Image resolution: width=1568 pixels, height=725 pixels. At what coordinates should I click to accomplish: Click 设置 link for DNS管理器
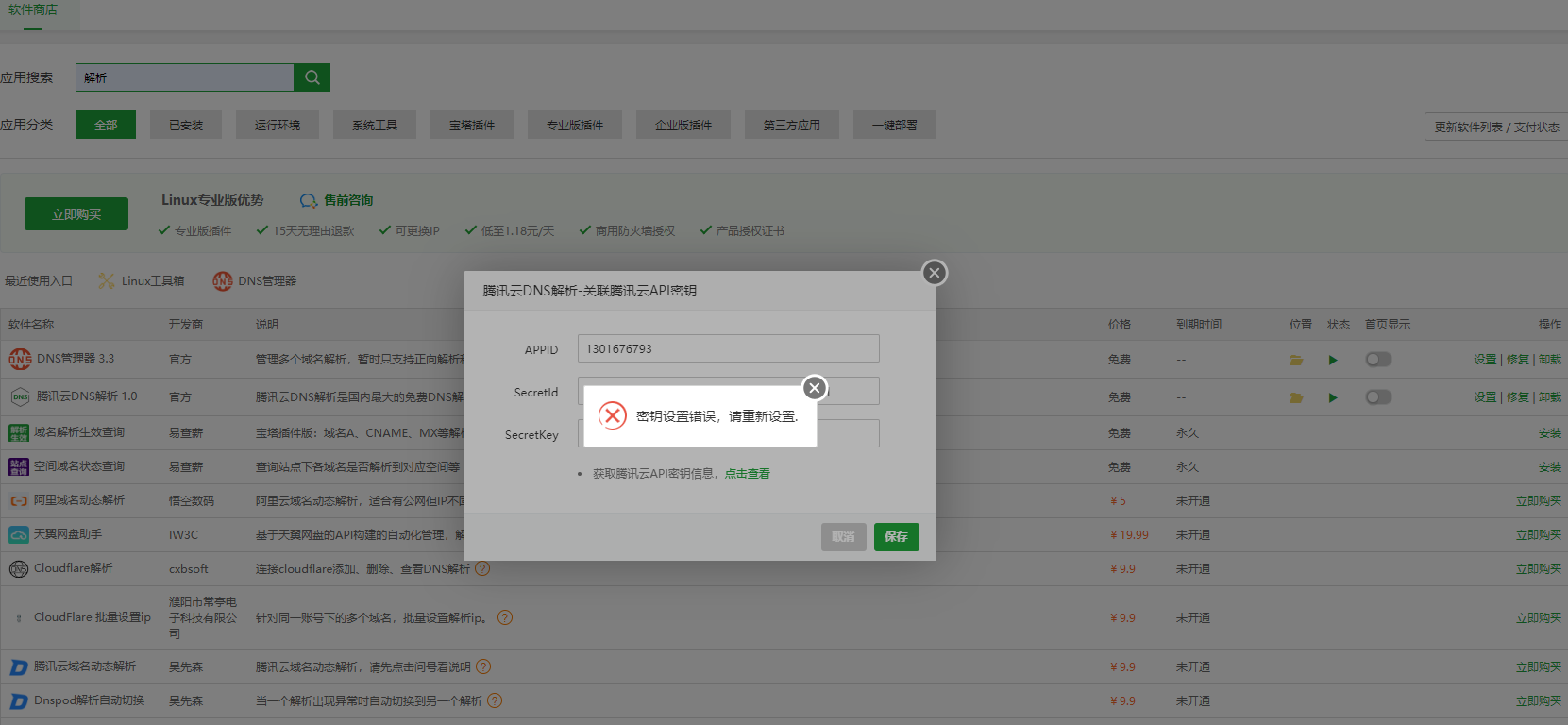coord(1485,360)
